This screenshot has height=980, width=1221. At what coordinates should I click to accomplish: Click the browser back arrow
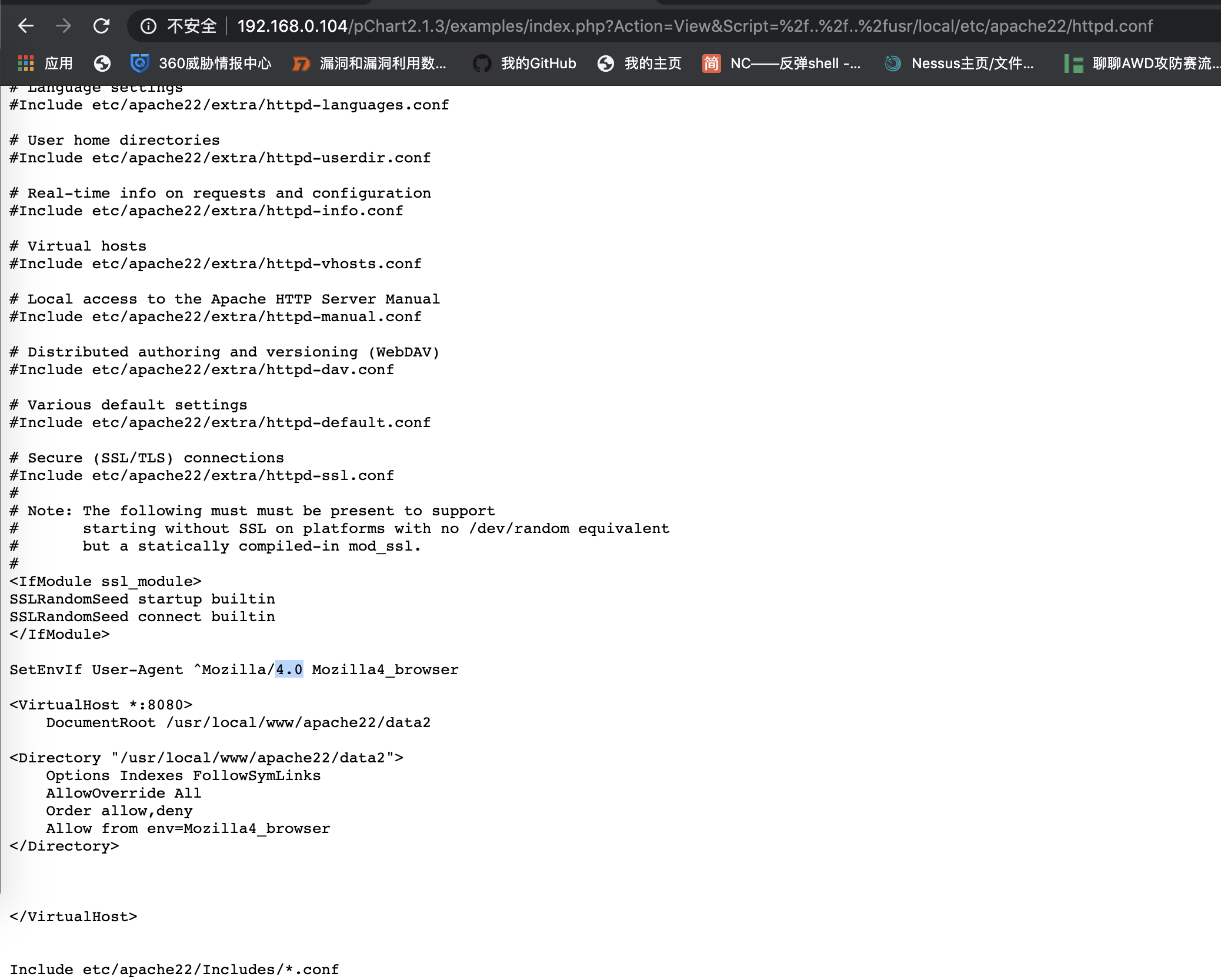26,26
